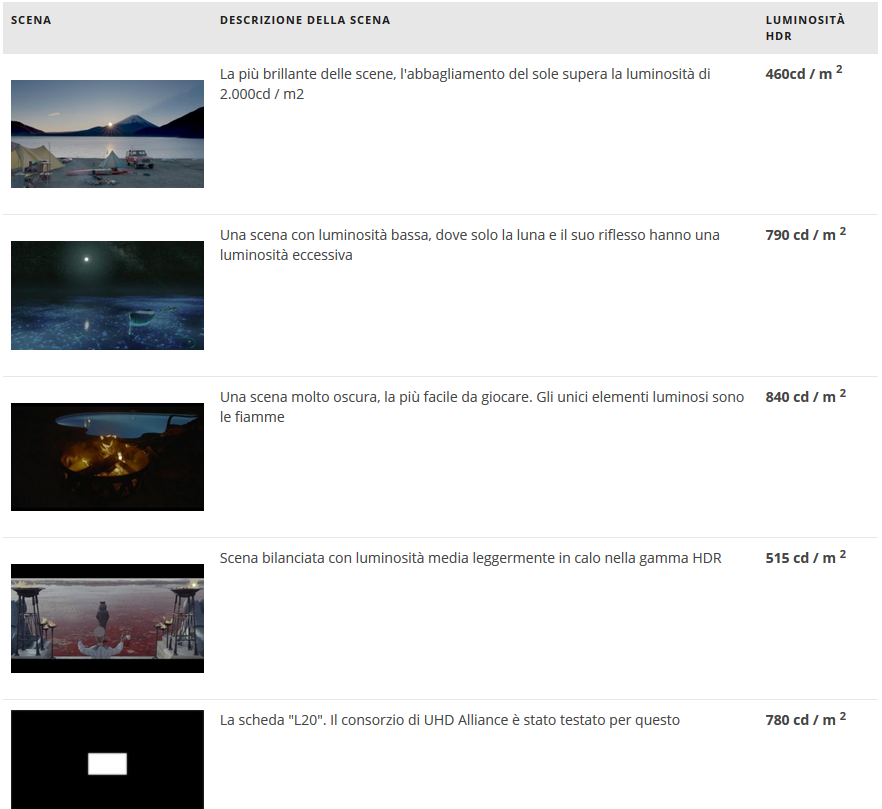The height and width of the screenshot is (809, 882).
Task: Click the LUMINOSITÀ HDR column header
Action: 805,28
